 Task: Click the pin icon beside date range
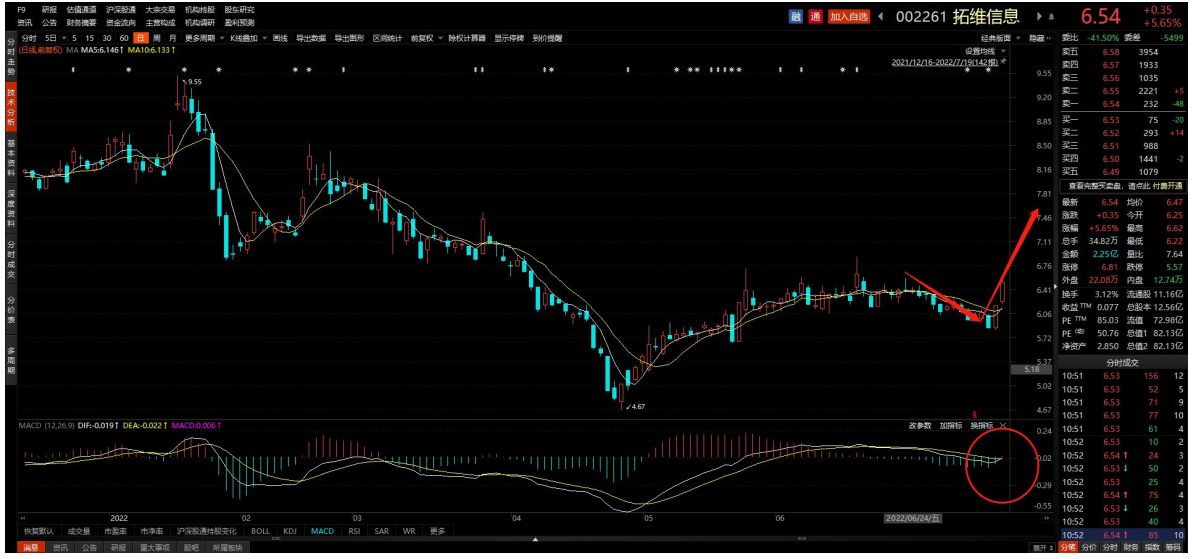pos(1003,62)
